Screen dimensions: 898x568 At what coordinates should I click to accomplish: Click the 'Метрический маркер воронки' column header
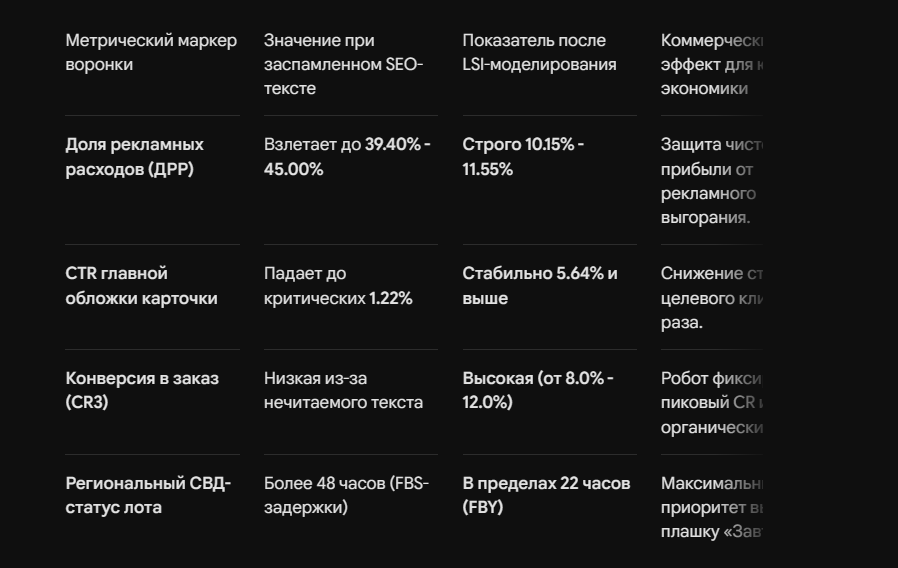click(151, 53)
